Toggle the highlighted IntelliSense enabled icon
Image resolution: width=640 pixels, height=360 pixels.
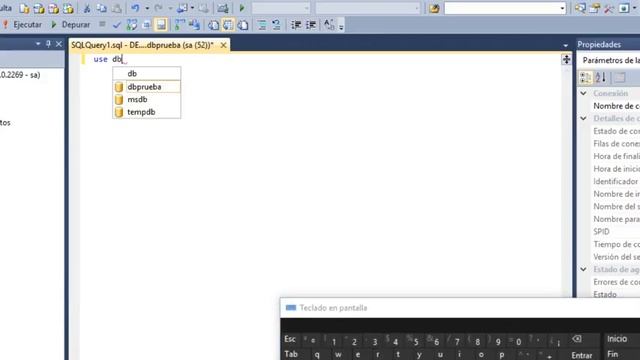pos(162,25)
